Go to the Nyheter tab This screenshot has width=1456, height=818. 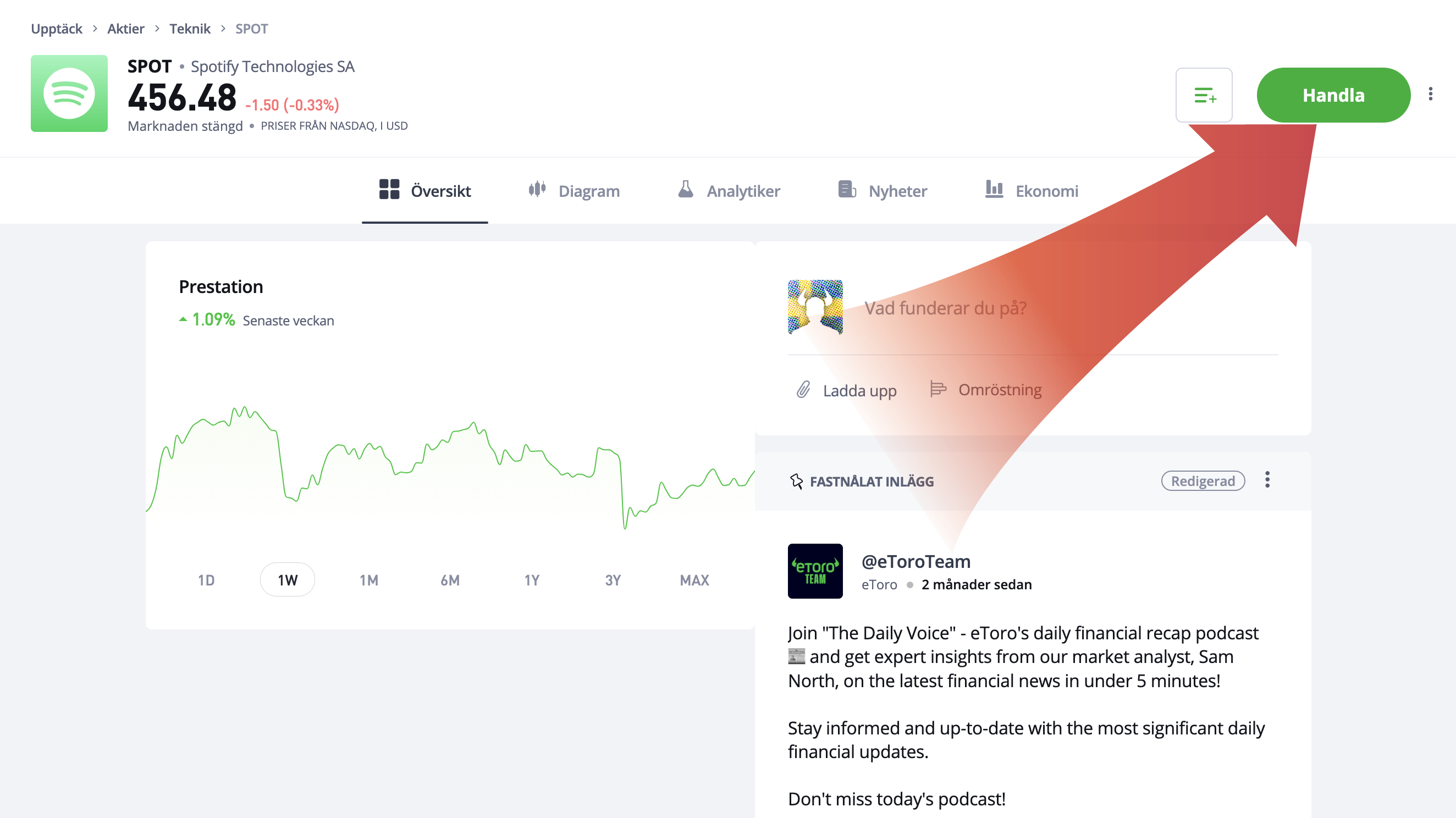click(x=883, y=191)
